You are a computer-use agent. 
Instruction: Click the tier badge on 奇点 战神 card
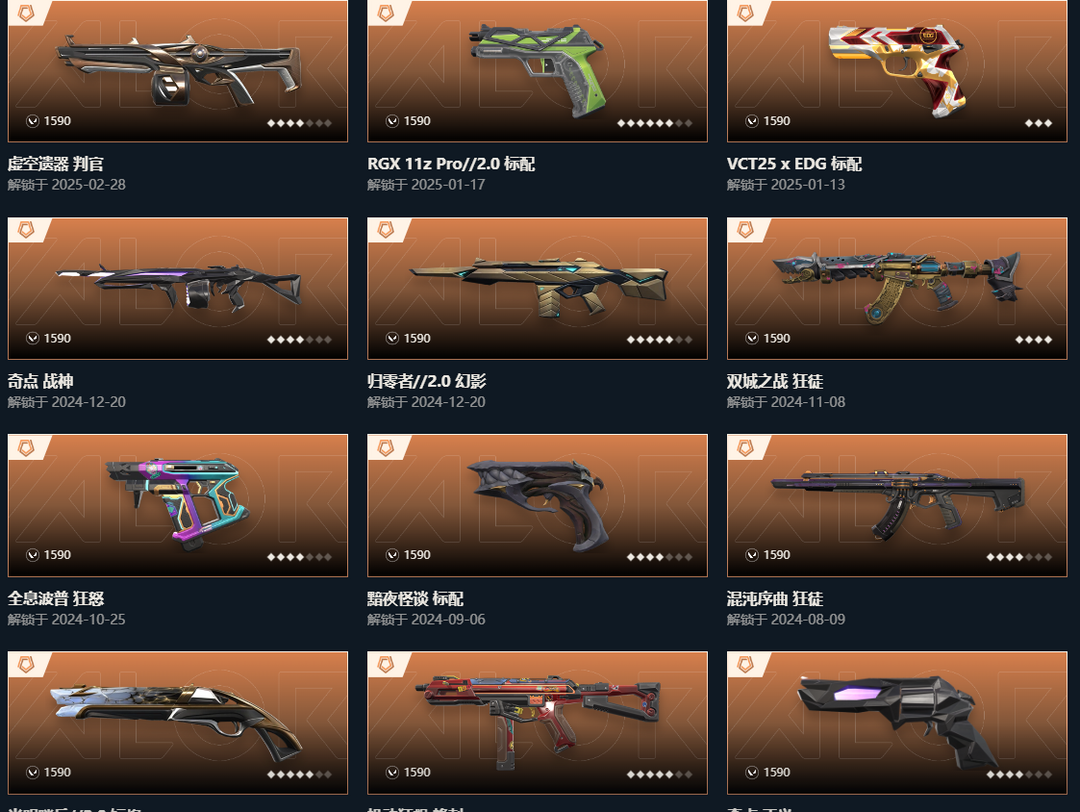26,229
